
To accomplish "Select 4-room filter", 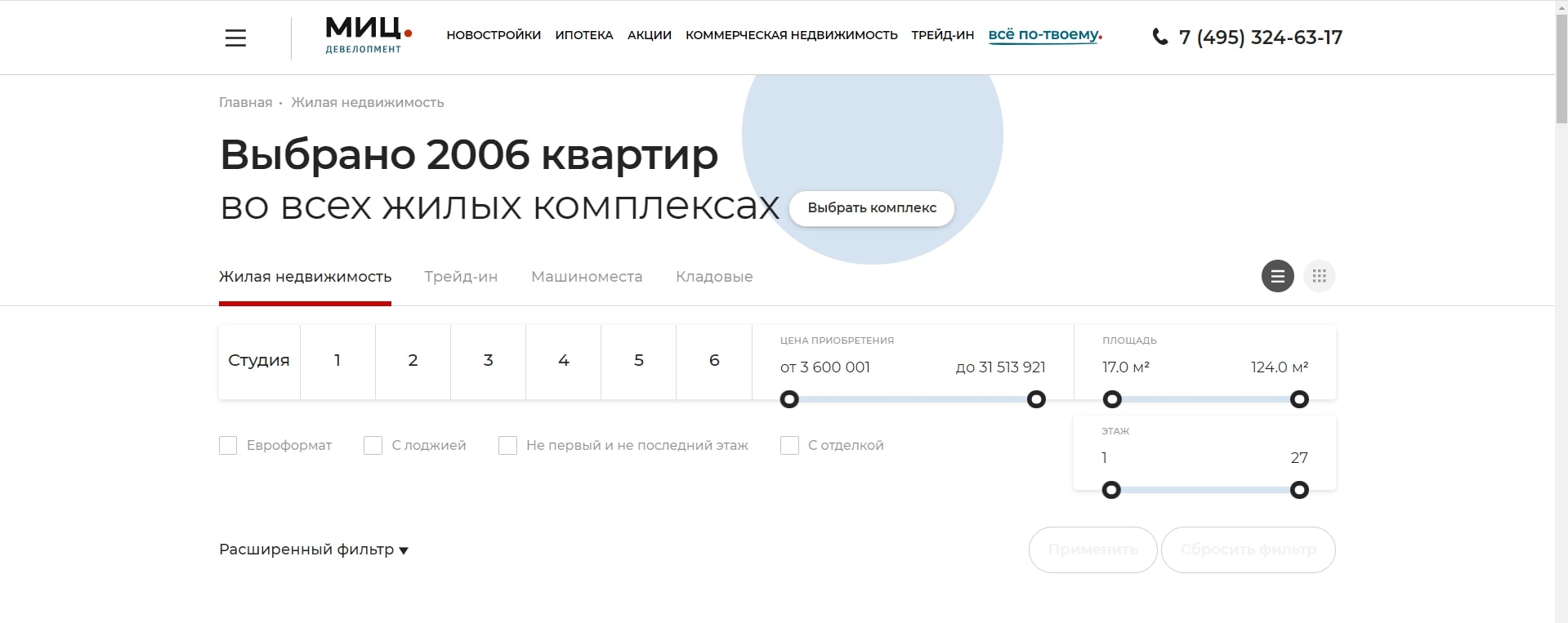I will coord(563,361).
